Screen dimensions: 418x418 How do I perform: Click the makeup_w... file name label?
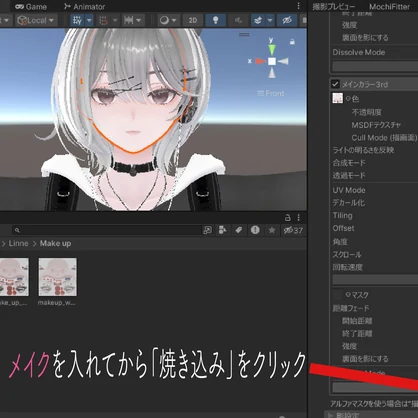56,303
